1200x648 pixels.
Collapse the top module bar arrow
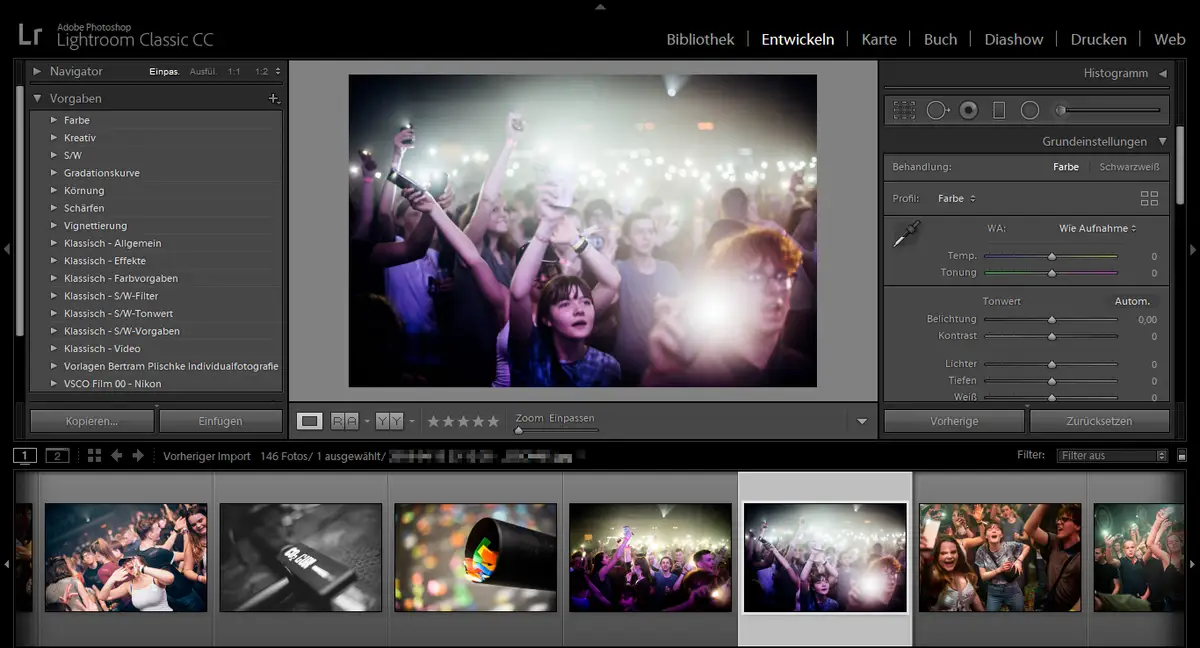coord(600,6)
